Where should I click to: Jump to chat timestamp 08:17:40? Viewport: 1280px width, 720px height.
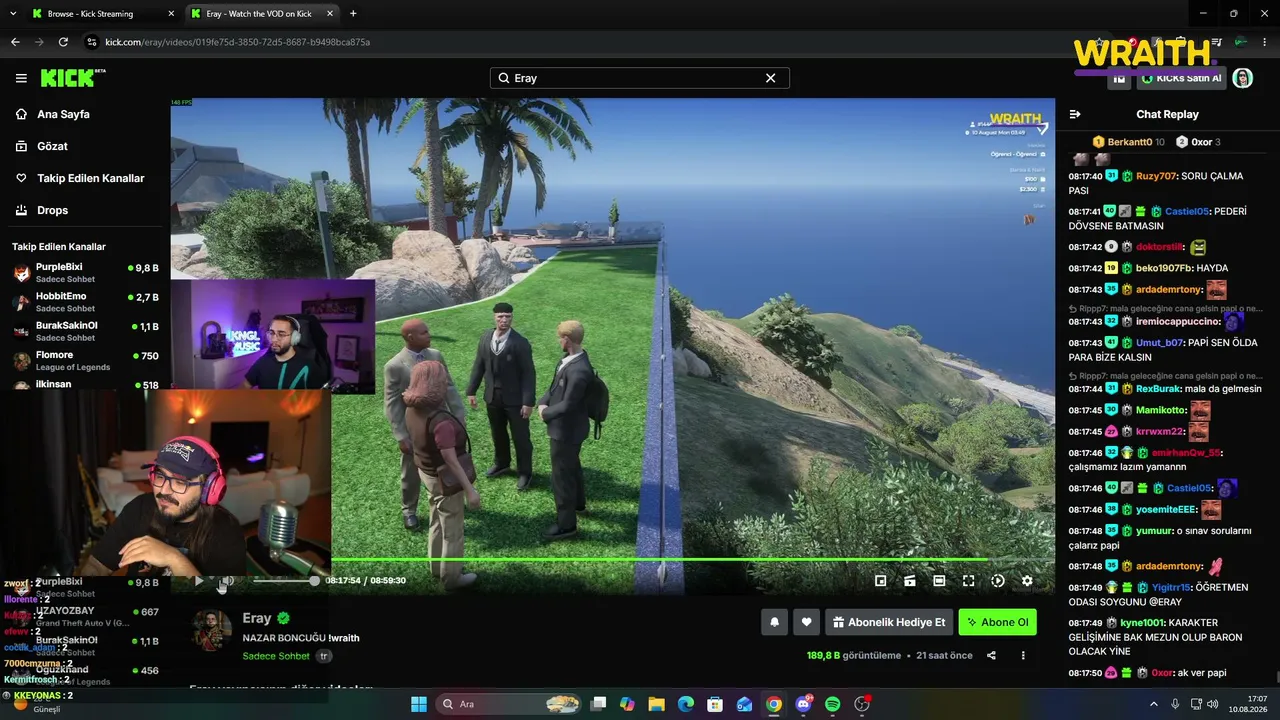click(1085, 176)
